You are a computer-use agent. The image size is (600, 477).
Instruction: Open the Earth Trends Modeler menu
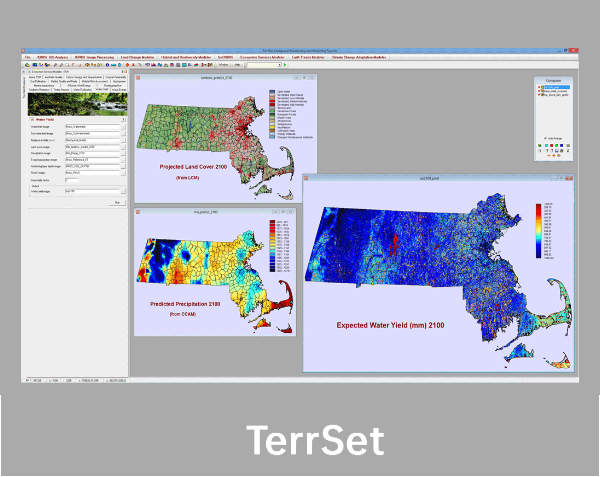pos(308,57)
